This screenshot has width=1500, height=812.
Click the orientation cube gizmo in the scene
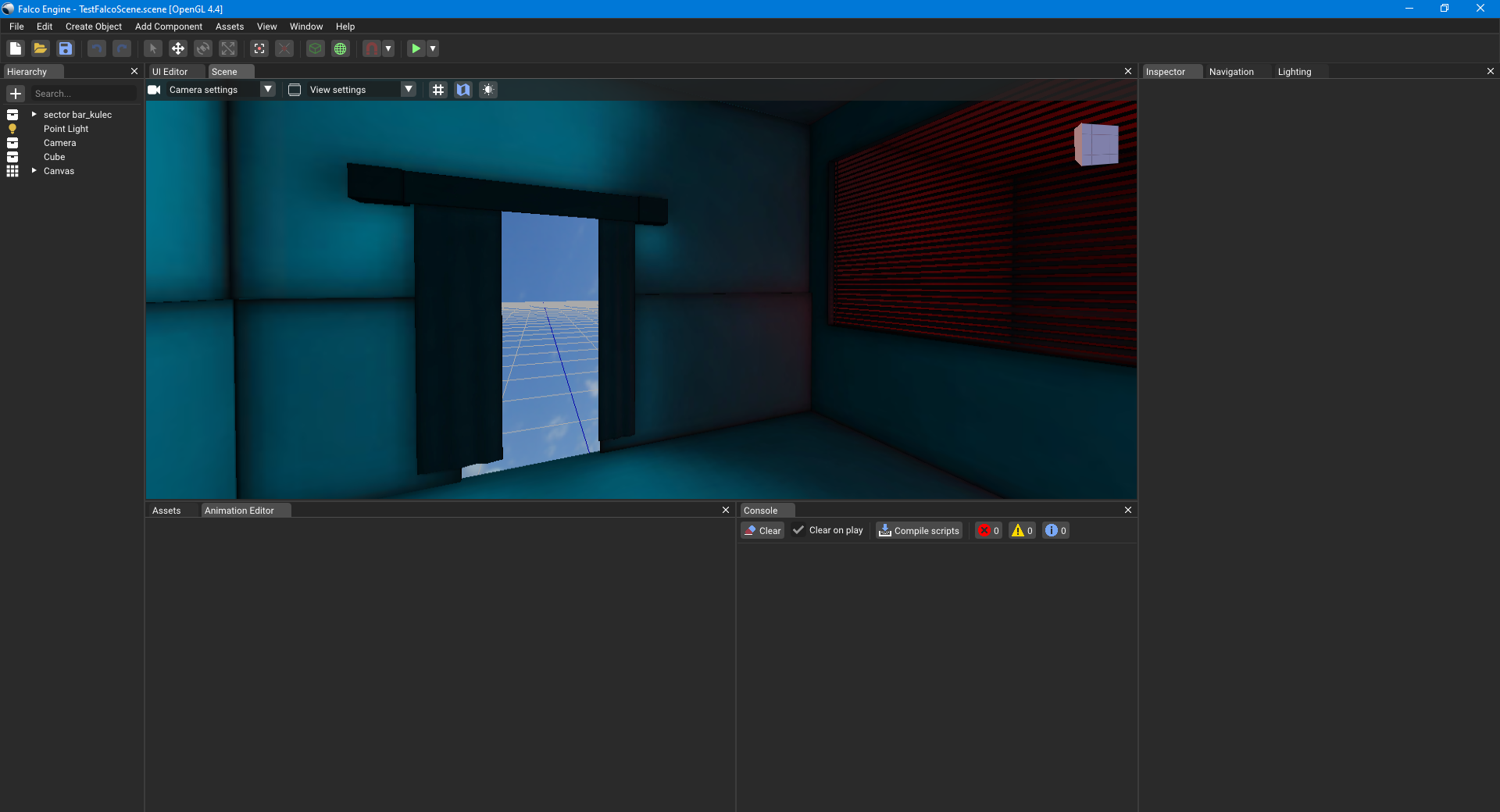(1096, 144)
